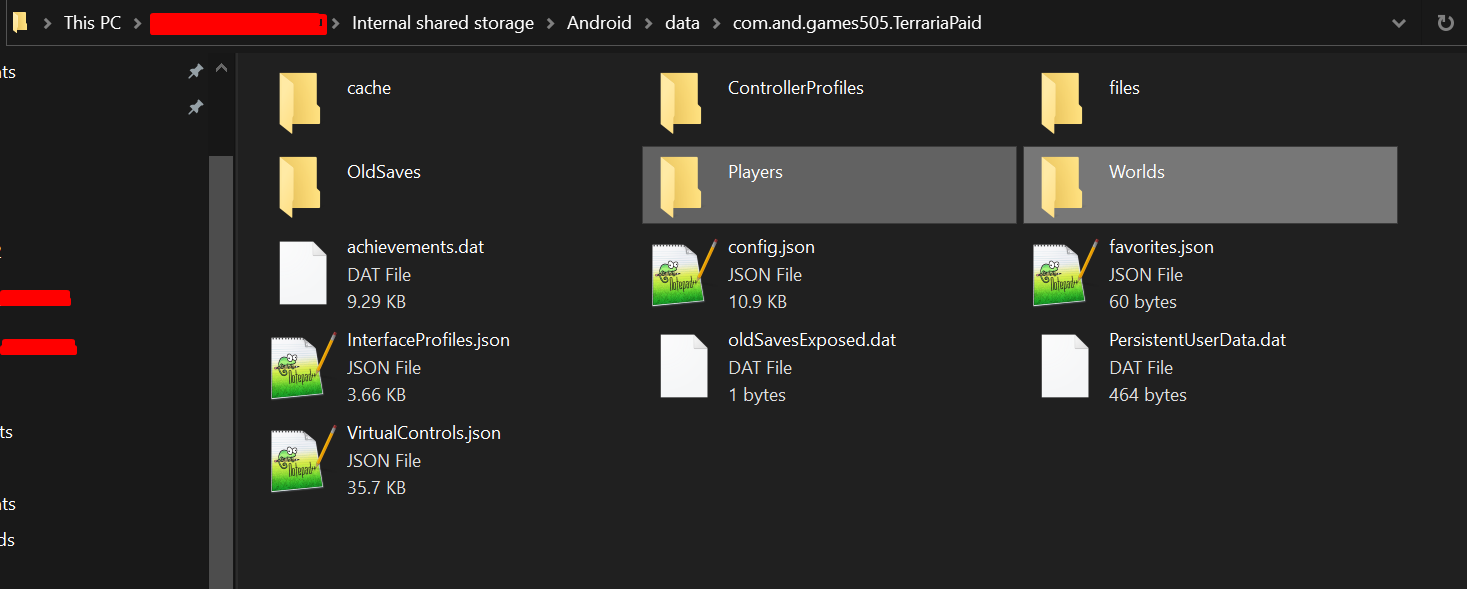
Task: Go to data breadcrumb
Action: (682, 22)
